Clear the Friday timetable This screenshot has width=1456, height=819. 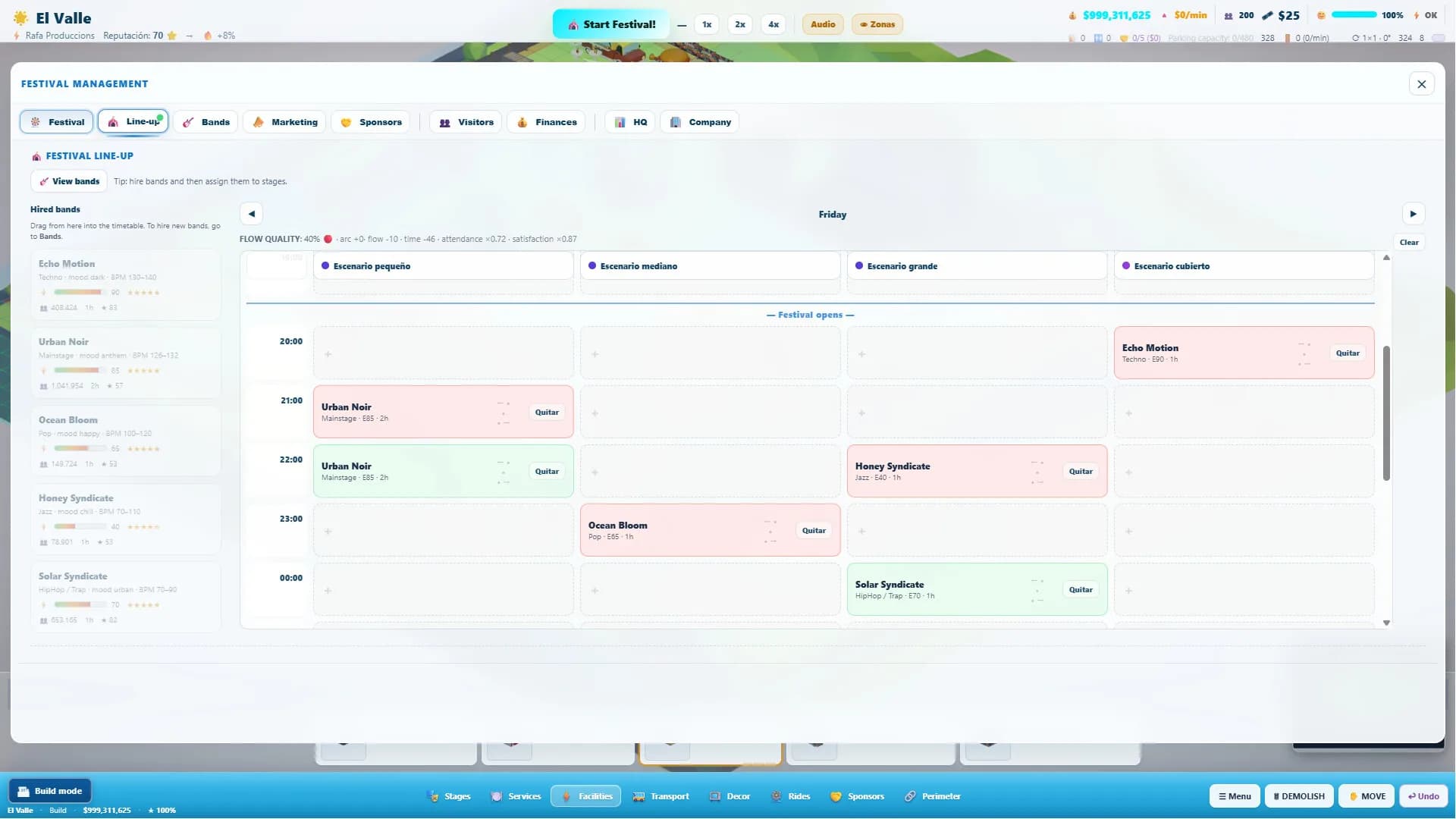pyautogui.click(x=1409, y=243)
